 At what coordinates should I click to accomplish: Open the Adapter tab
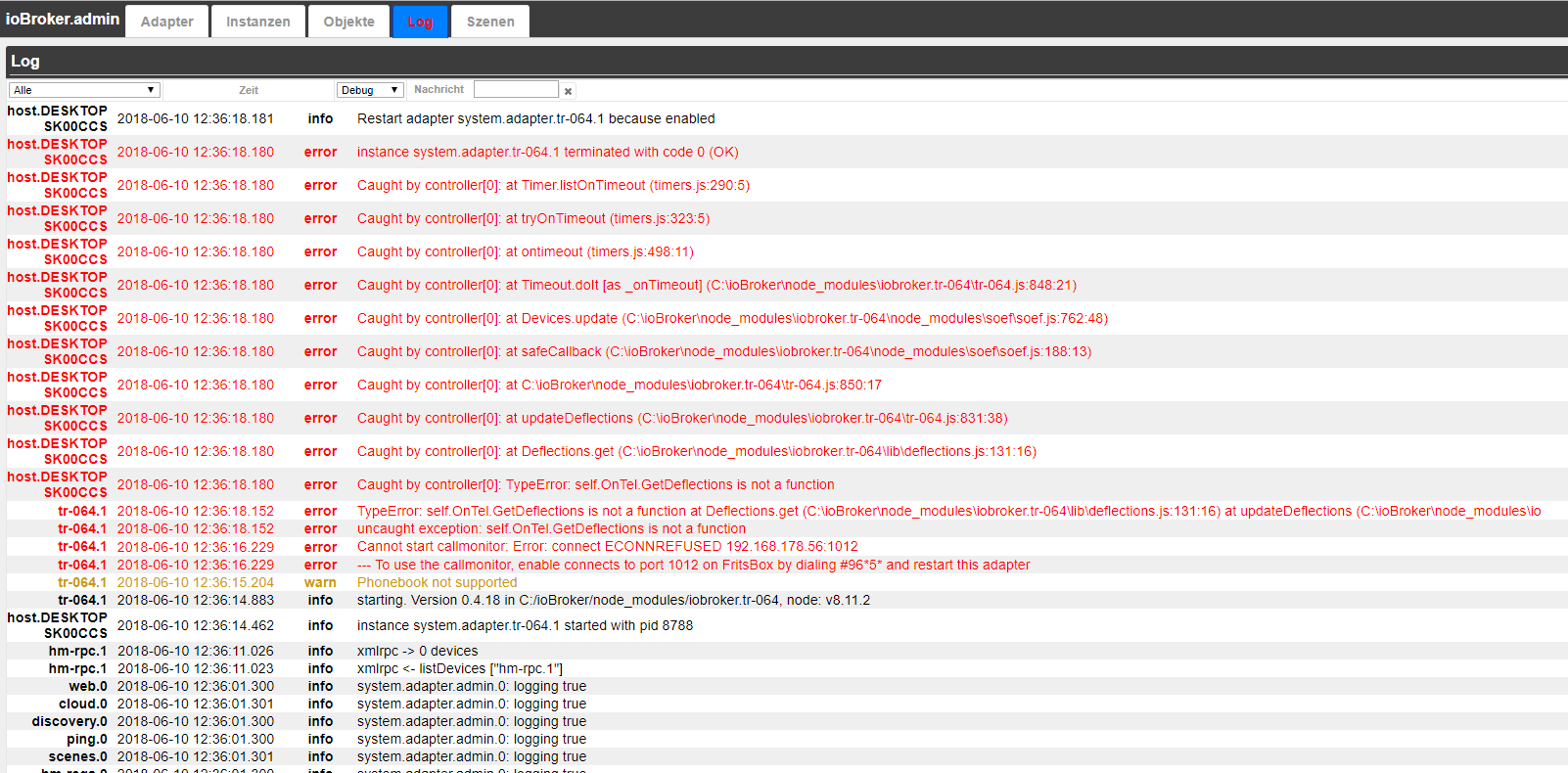pyautogui.click(x=167, y=22)
